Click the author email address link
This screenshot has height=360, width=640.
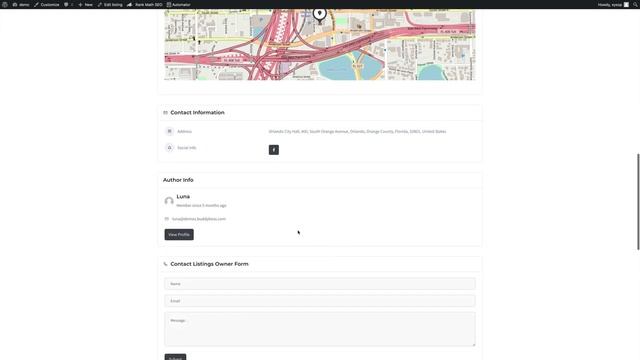pyautogui.click(x=199, y=219)
